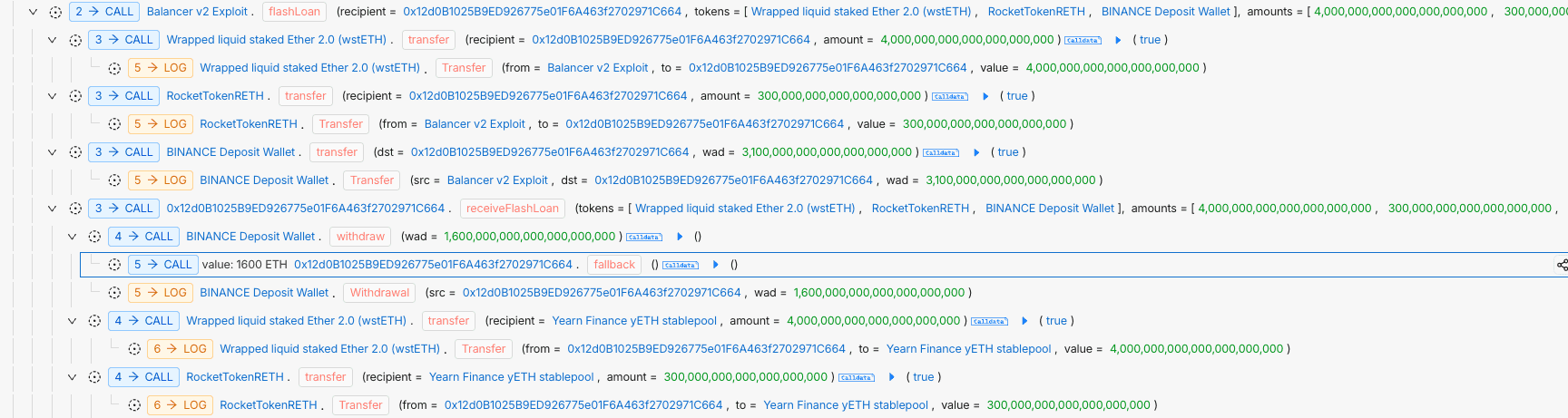Image resolution: width=1568 pixels, height=418 pixels.
Task: Click the wad value 1,600,000,000,000,000,000,000 in the withdraw call
Action: (530, 237)
